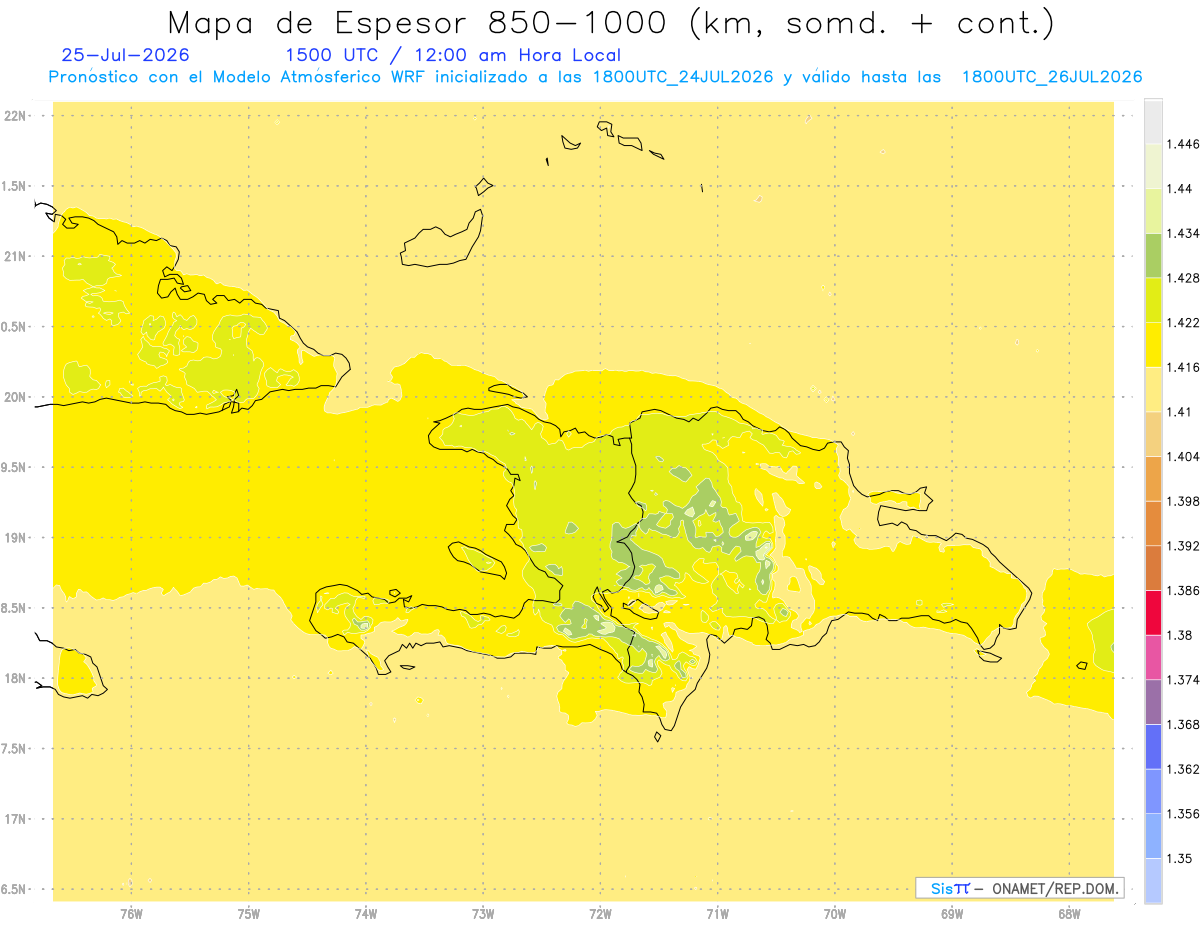The image size is (1200, 927).
Task: Click the '70W' longitude label
Action: pos(835,913)
